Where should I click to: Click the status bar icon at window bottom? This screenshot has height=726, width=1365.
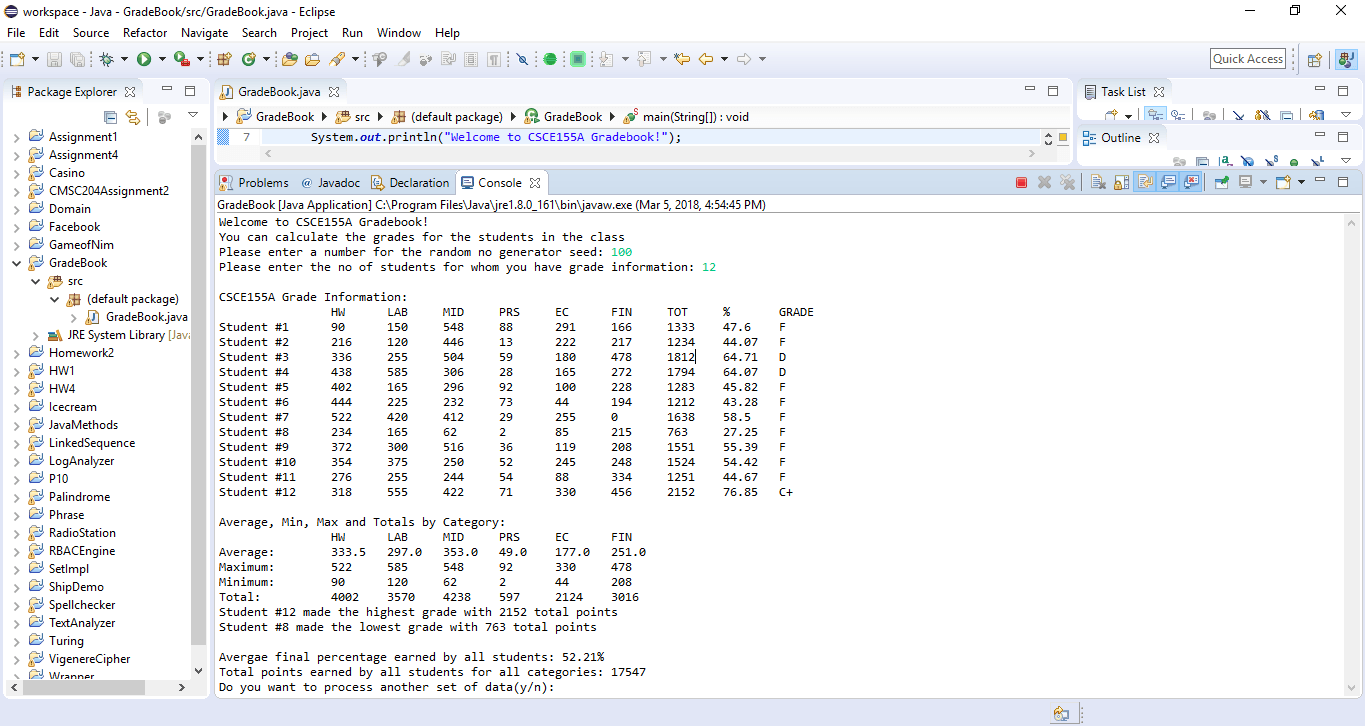1061,714
